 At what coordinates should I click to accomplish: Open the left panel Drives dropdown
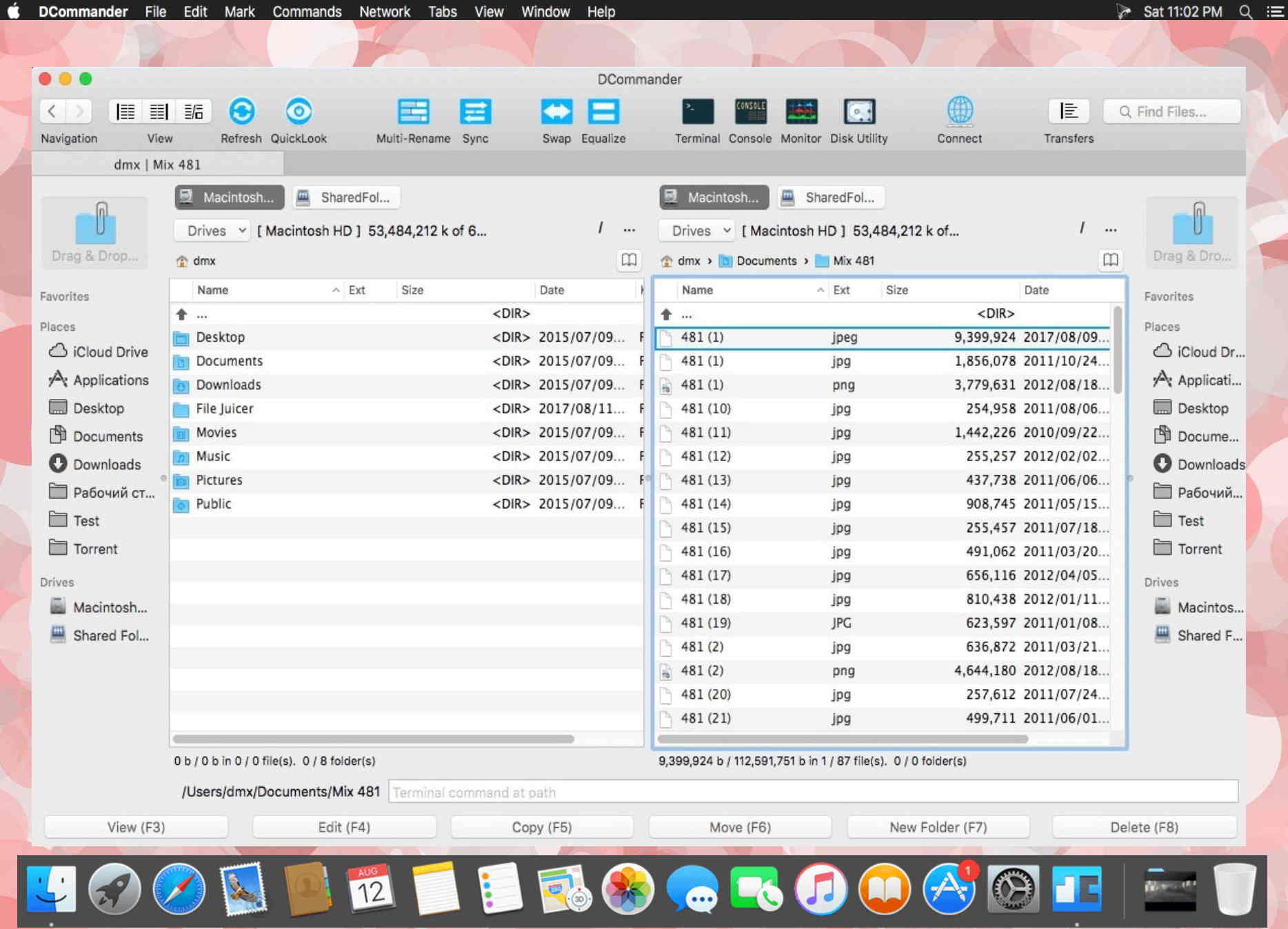(x=211, y=230)
